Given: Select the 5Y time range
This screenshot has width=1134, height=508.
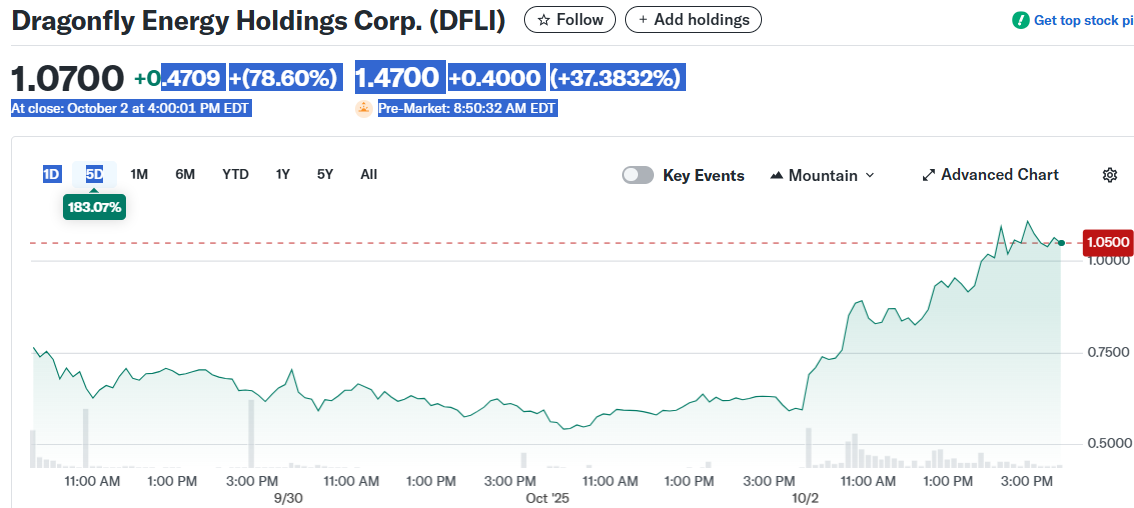Looking at the screenshot, I should click(325, 174).
